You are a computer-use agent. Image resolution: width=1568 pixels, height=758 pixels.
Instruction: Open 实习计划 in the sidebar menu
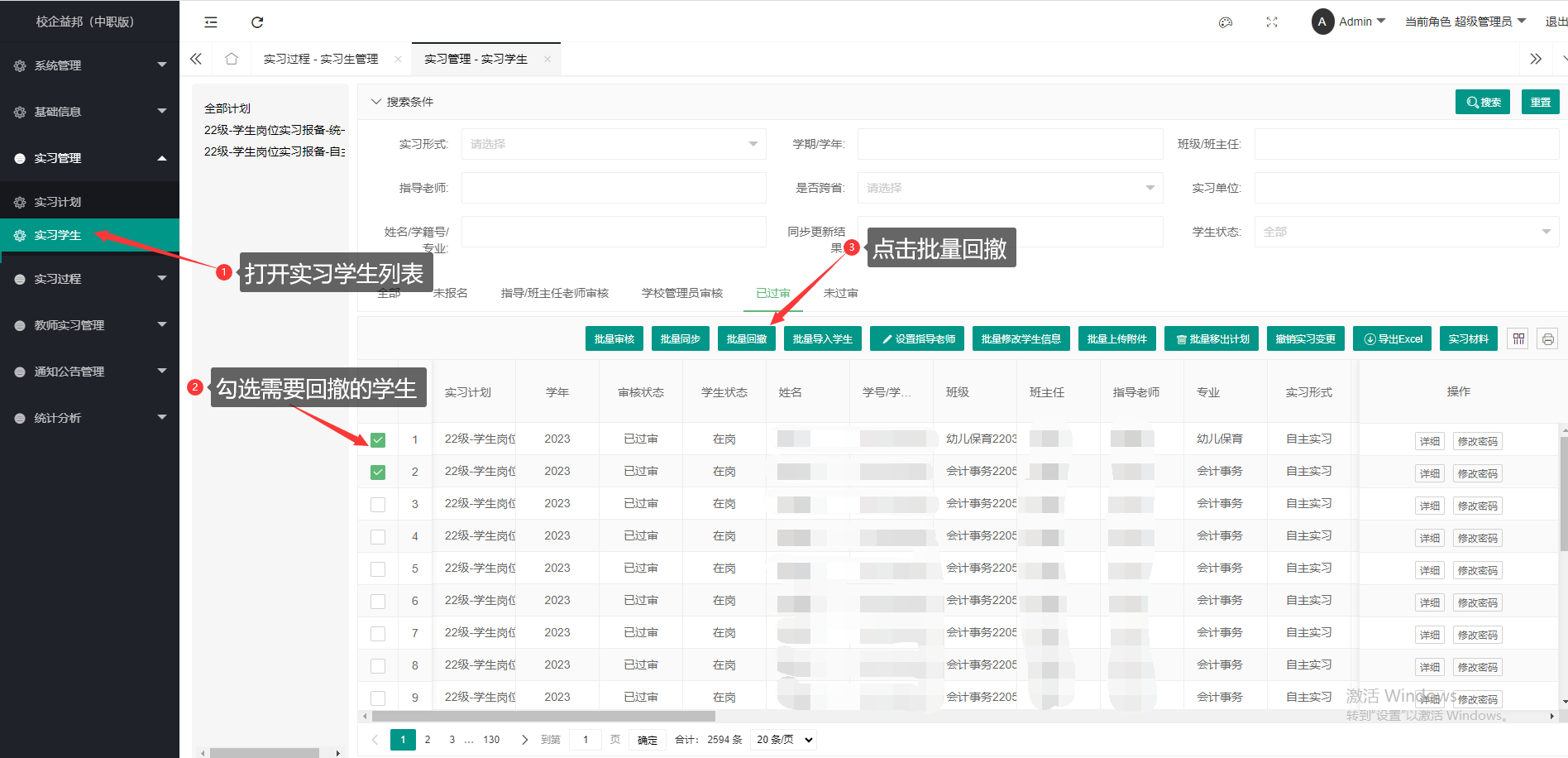[58, 202]
